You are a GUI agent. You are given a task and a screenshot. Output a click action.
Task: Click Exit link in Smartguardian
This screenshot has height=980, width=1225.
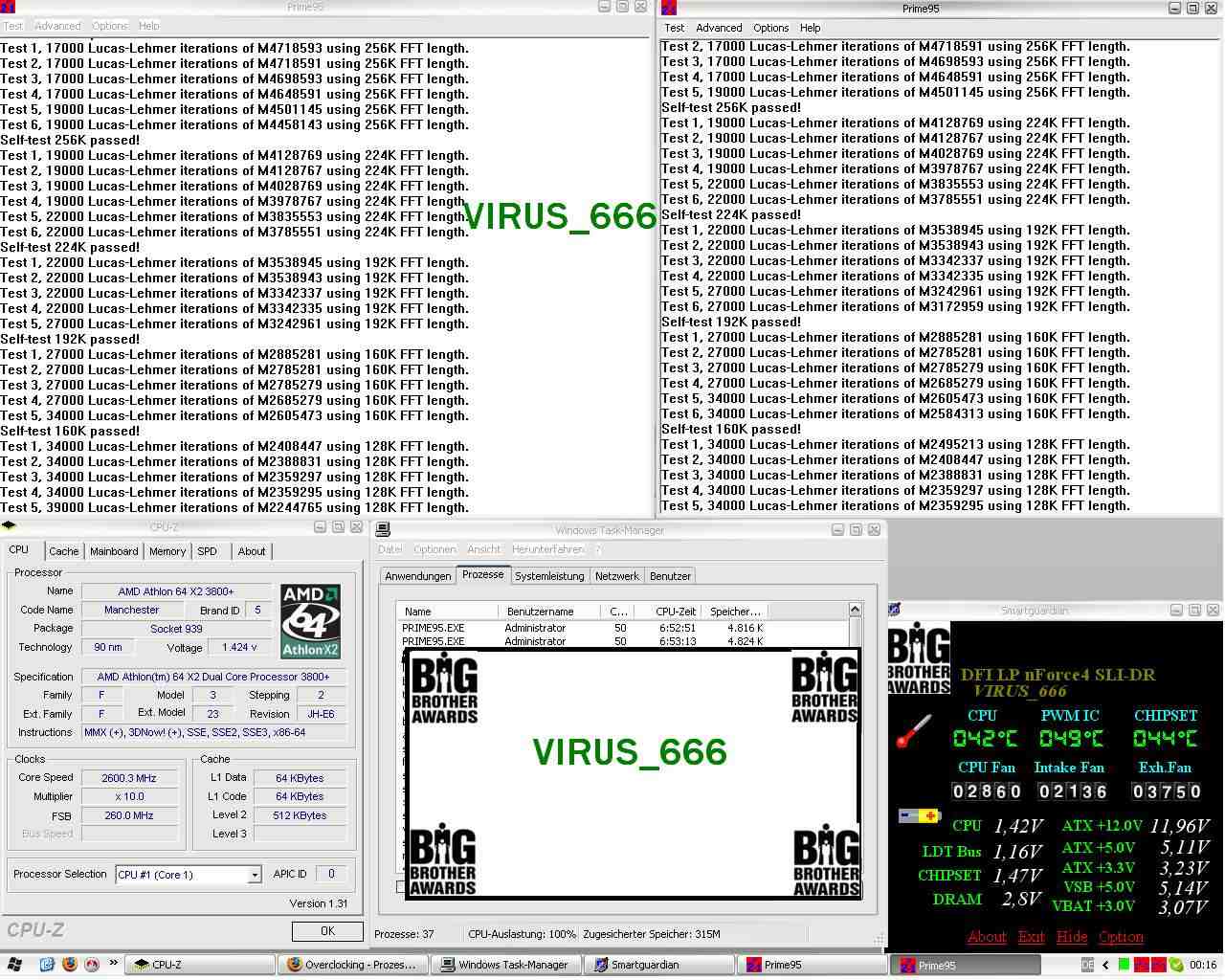click(1031, 937)
